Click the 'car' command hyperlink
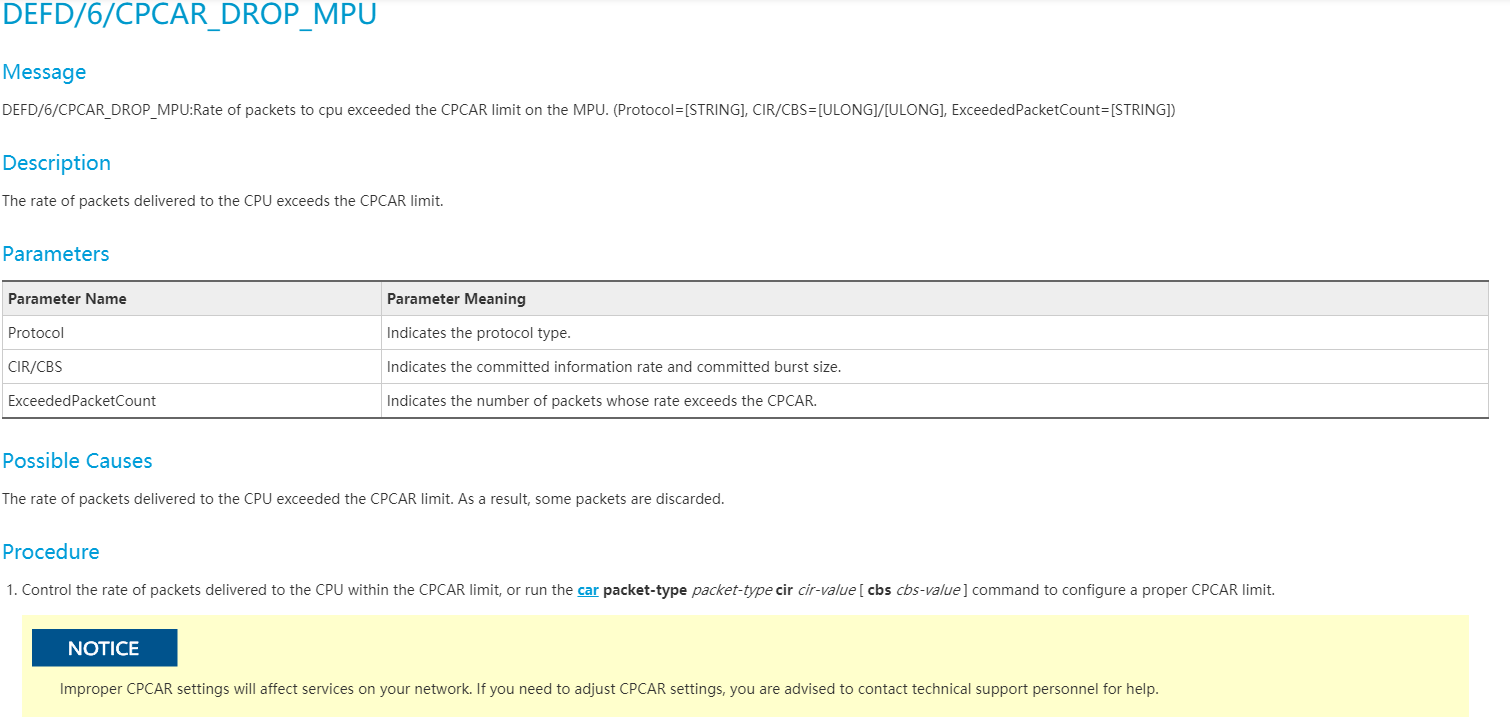The width and height of the screenshot is (1510, 722). pos(588,590)
